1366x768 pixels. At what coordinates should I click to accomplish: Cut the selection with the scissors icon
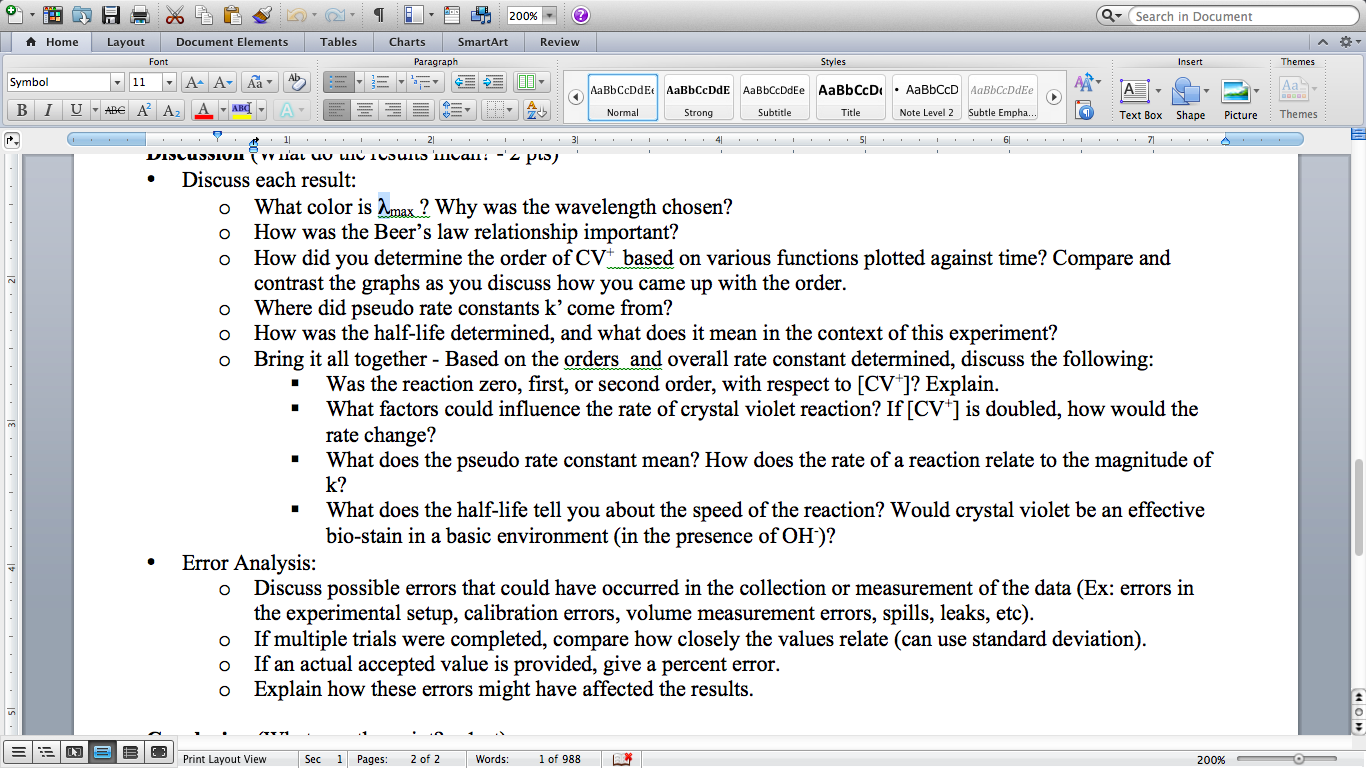click(x=175, y=15)
